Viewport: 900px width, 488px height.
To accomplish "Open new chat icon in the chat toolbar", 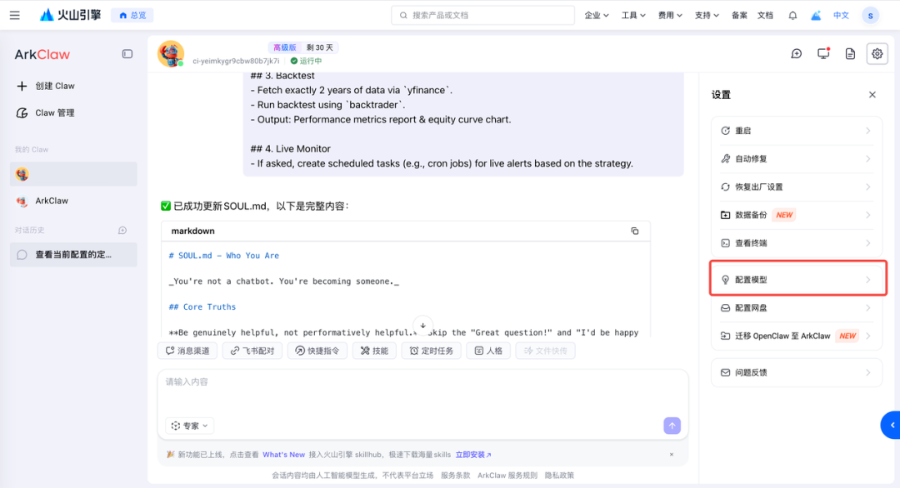I will pyautogui.click(x=796, y=54).
